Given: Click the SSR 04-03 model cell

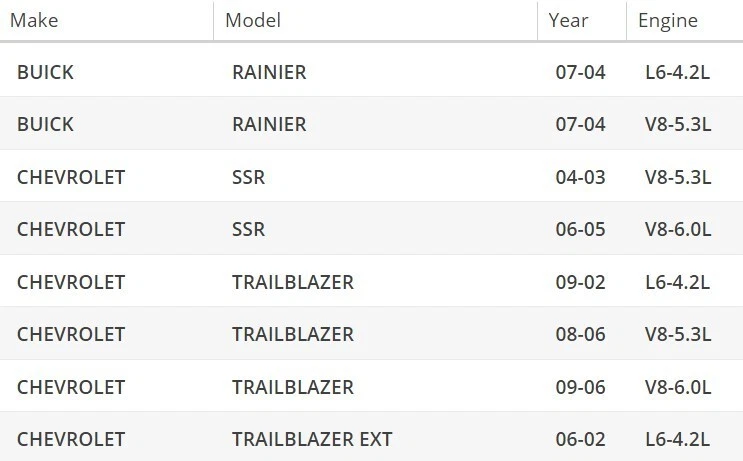Looking at the screenshot, I should 248,177.
